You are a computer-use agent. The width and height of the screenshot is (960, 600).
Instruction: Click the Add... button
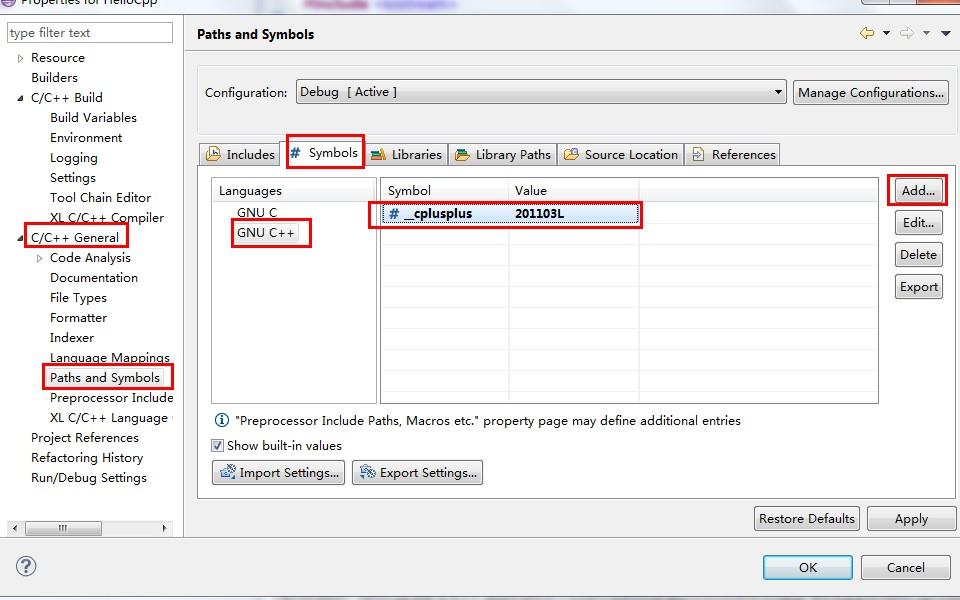point(918,190)
